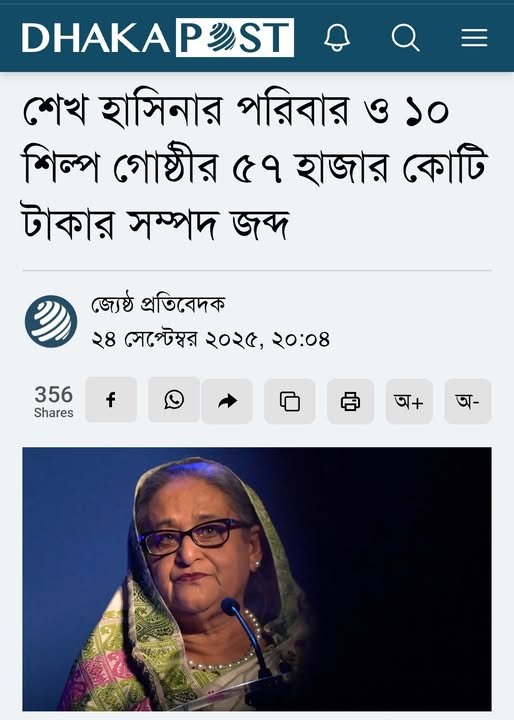Share the article via WhatsApp
This screenshot has width=514, height=720.
pos(174,400)
